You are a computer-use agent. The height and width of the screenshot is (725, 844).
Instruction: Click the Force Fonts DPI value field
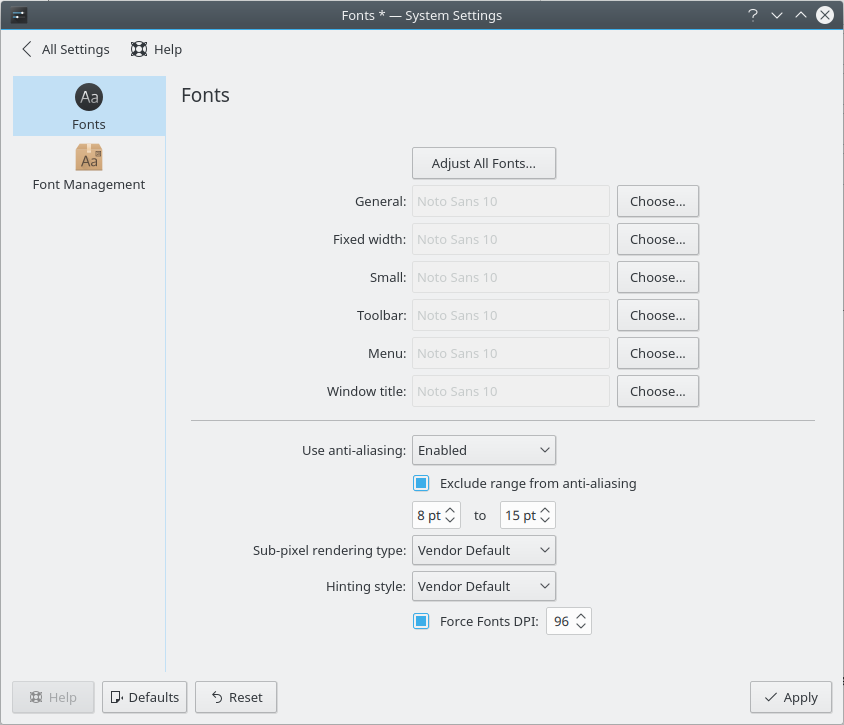561,621
